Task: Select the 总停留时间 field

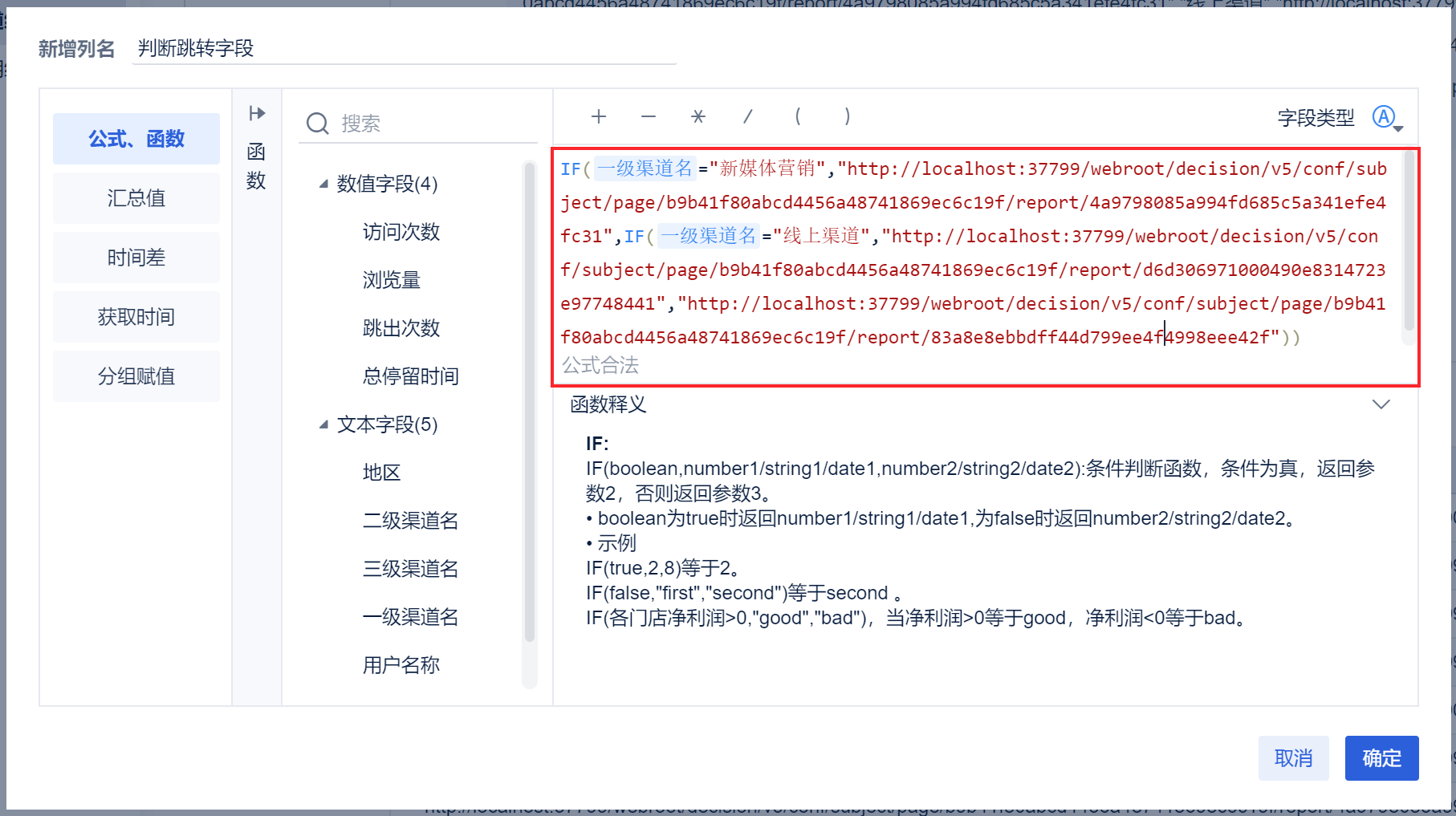Action: [x=411, y=376]
